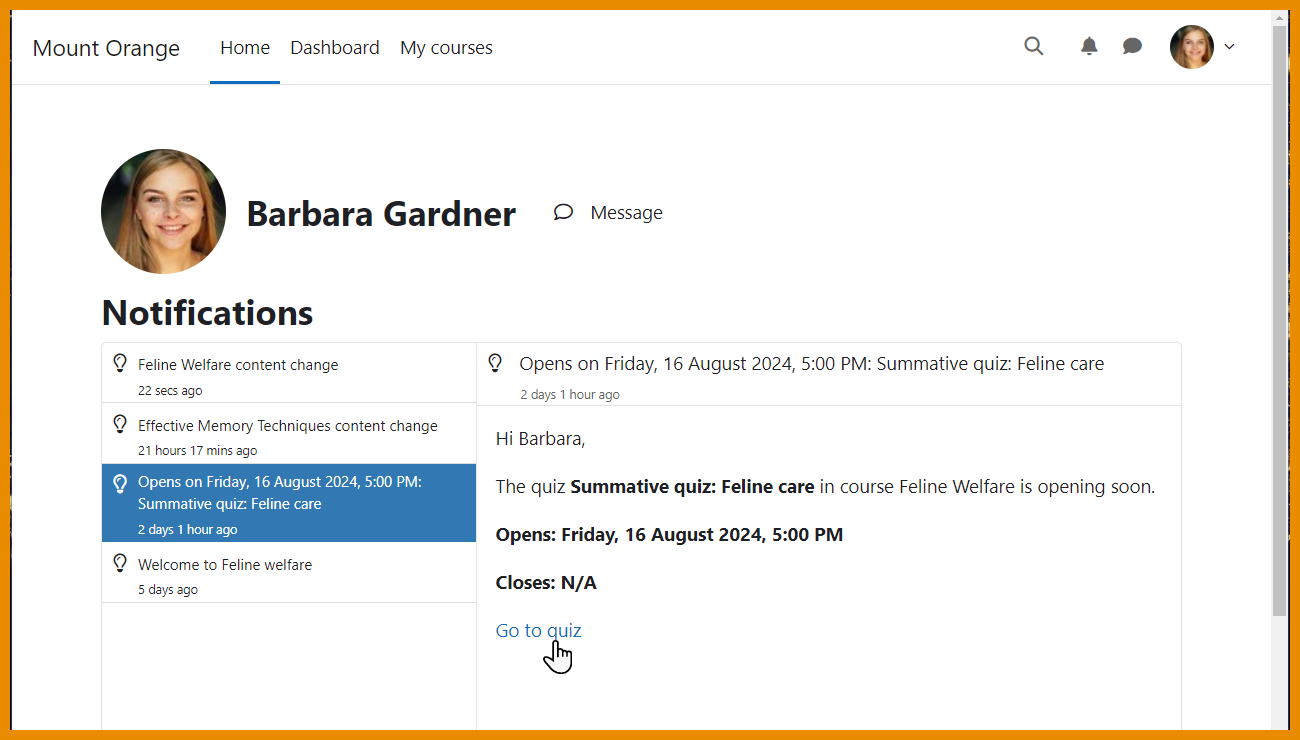
Task: Go to the Home tab
Action: click(x=245, y=47)
